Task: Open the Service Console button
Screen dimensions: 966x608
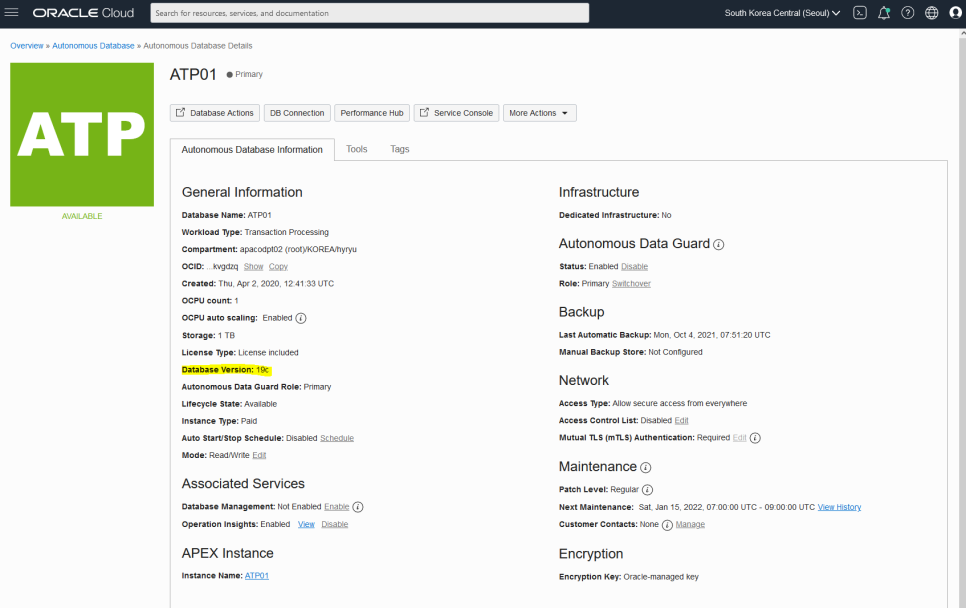Action: point(457,113)
